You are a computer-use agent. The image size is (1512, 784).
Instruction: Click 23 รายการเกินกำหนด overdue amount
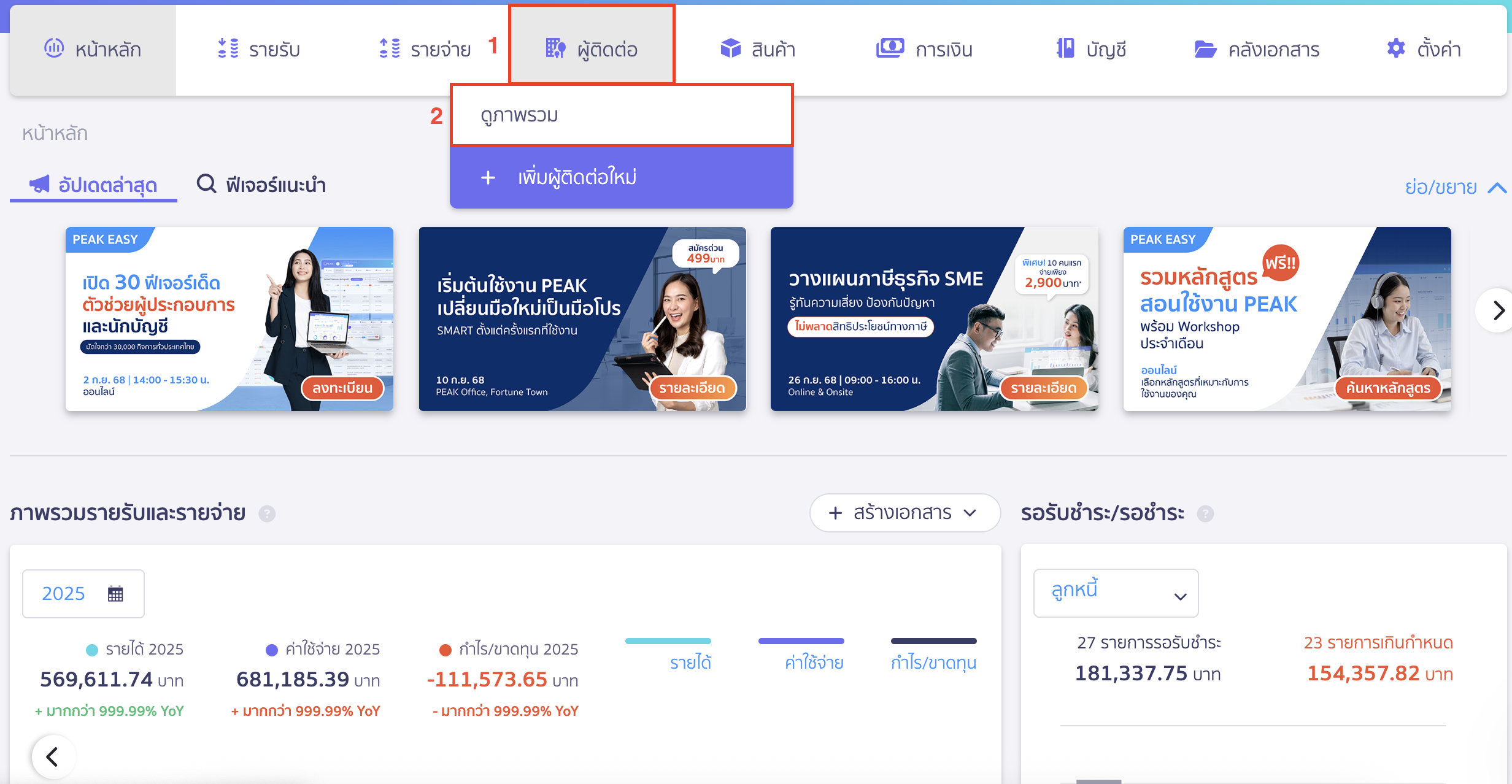pos(1379,674)
